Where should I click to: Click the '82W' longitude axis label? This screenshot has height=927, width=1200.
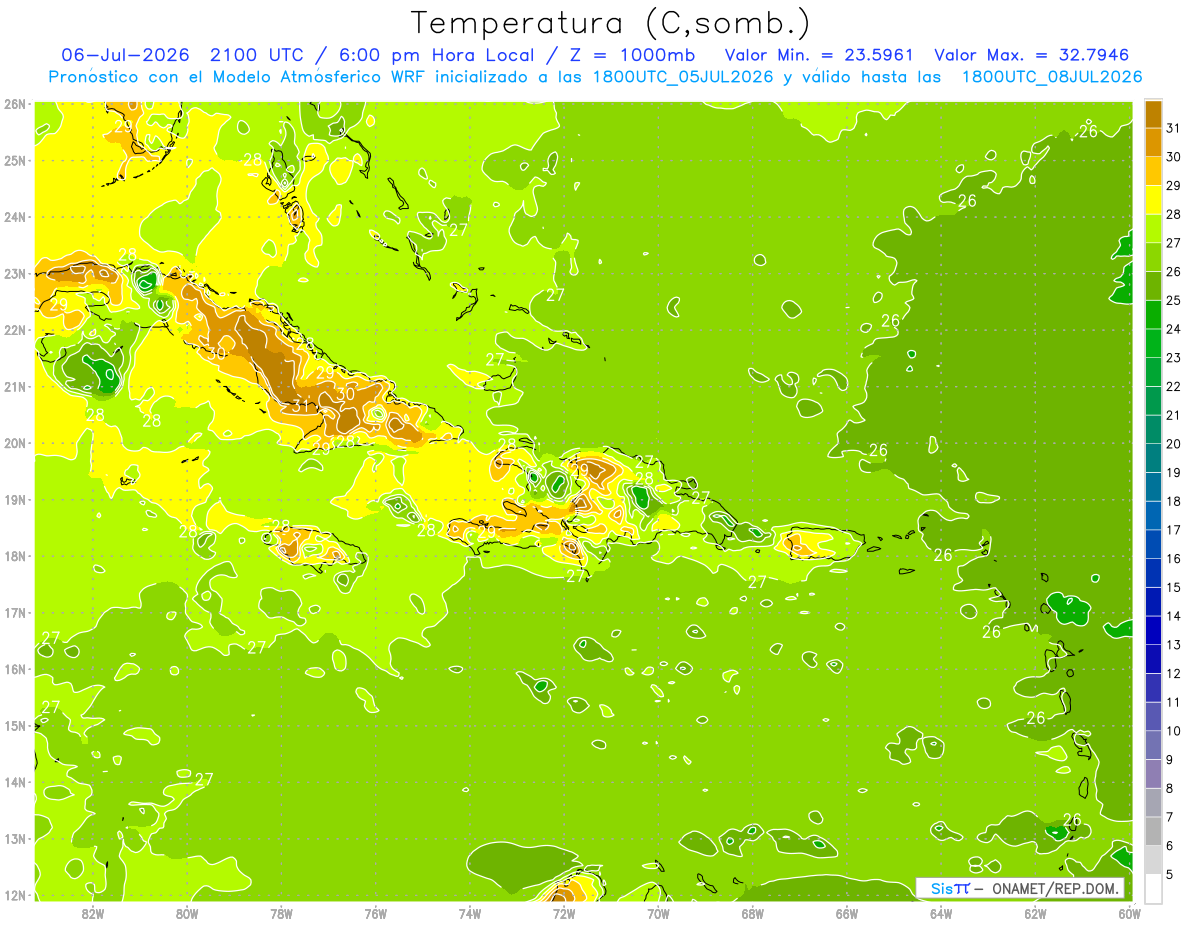point(93,913)
